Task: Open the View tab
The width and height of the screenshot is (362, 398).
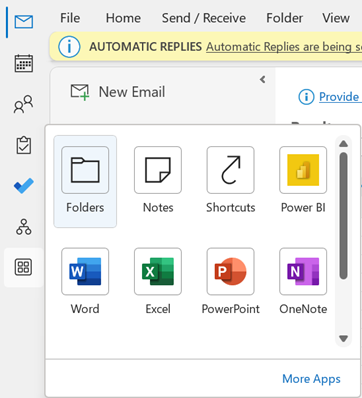Action: click(336, 18)
